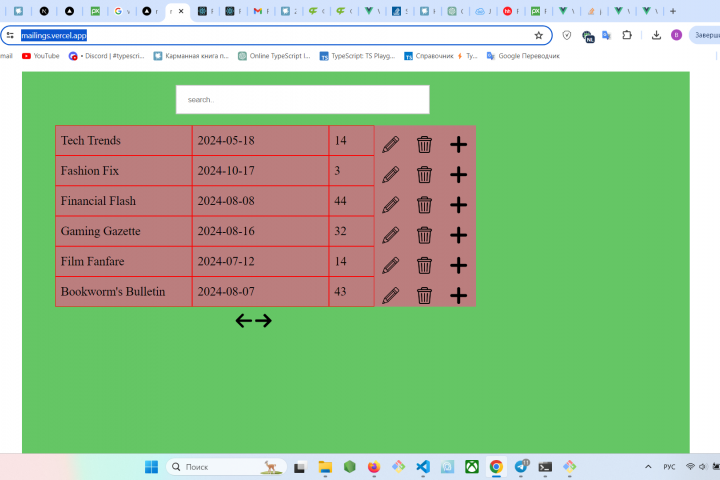The image size is (720, 480).
Task: Delete the Fashion Fix row via trash icon
Action: [424, 175]
